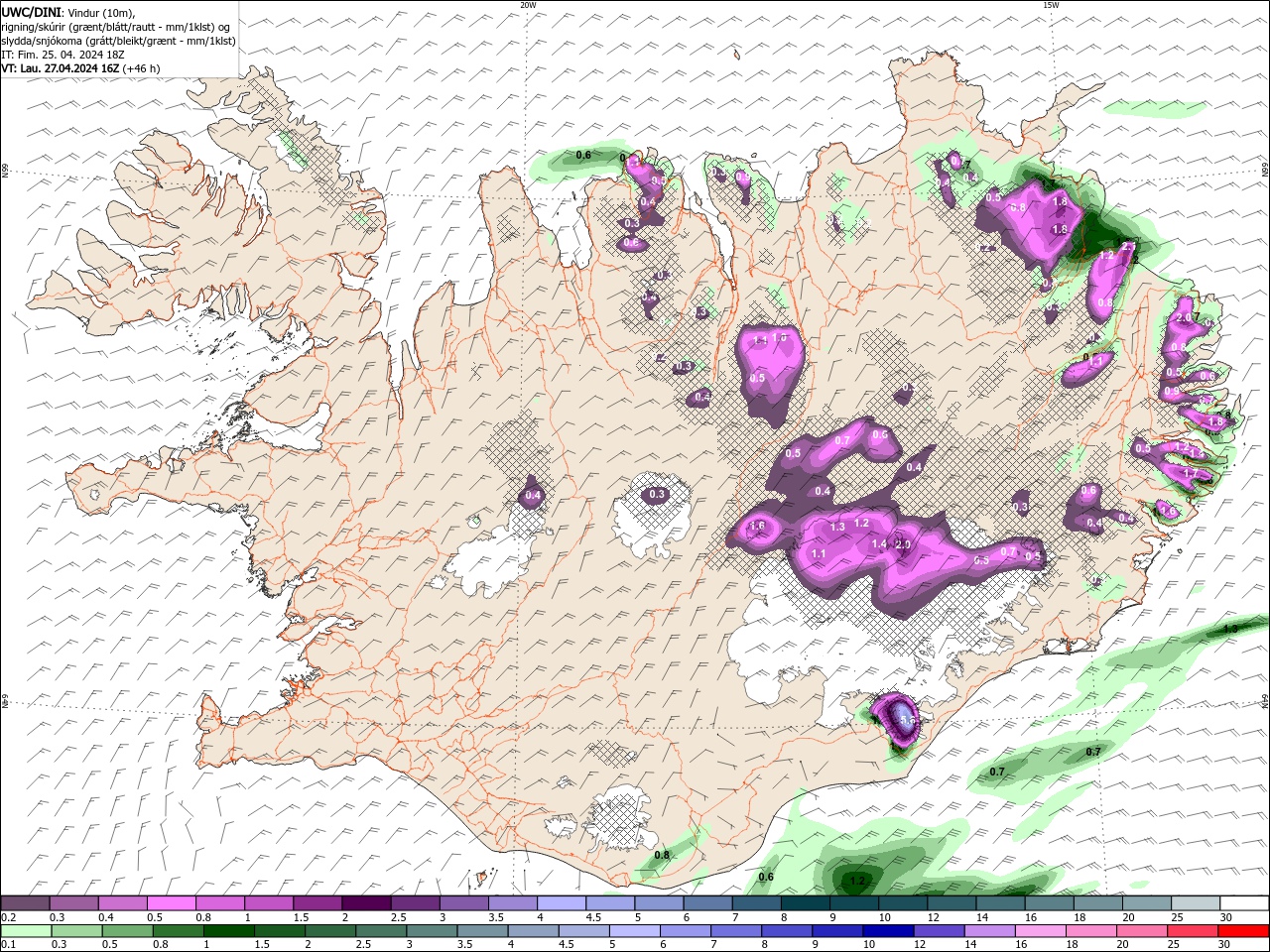The width and height of the screenshot is (1270, 952).
Task: Pick the snow legend swatch between 0.8 and 1
Action: coord(219,903)
